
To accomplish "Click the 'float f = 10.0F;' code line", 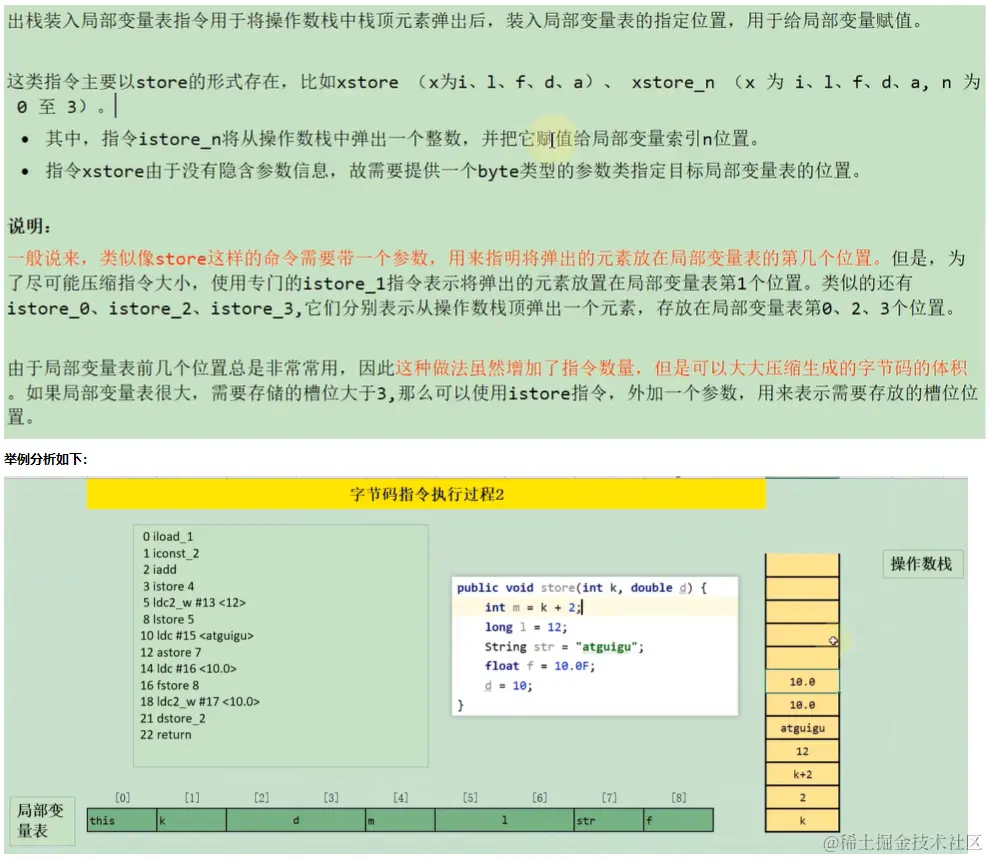I will pyautogui.click(x=539, y=666).
